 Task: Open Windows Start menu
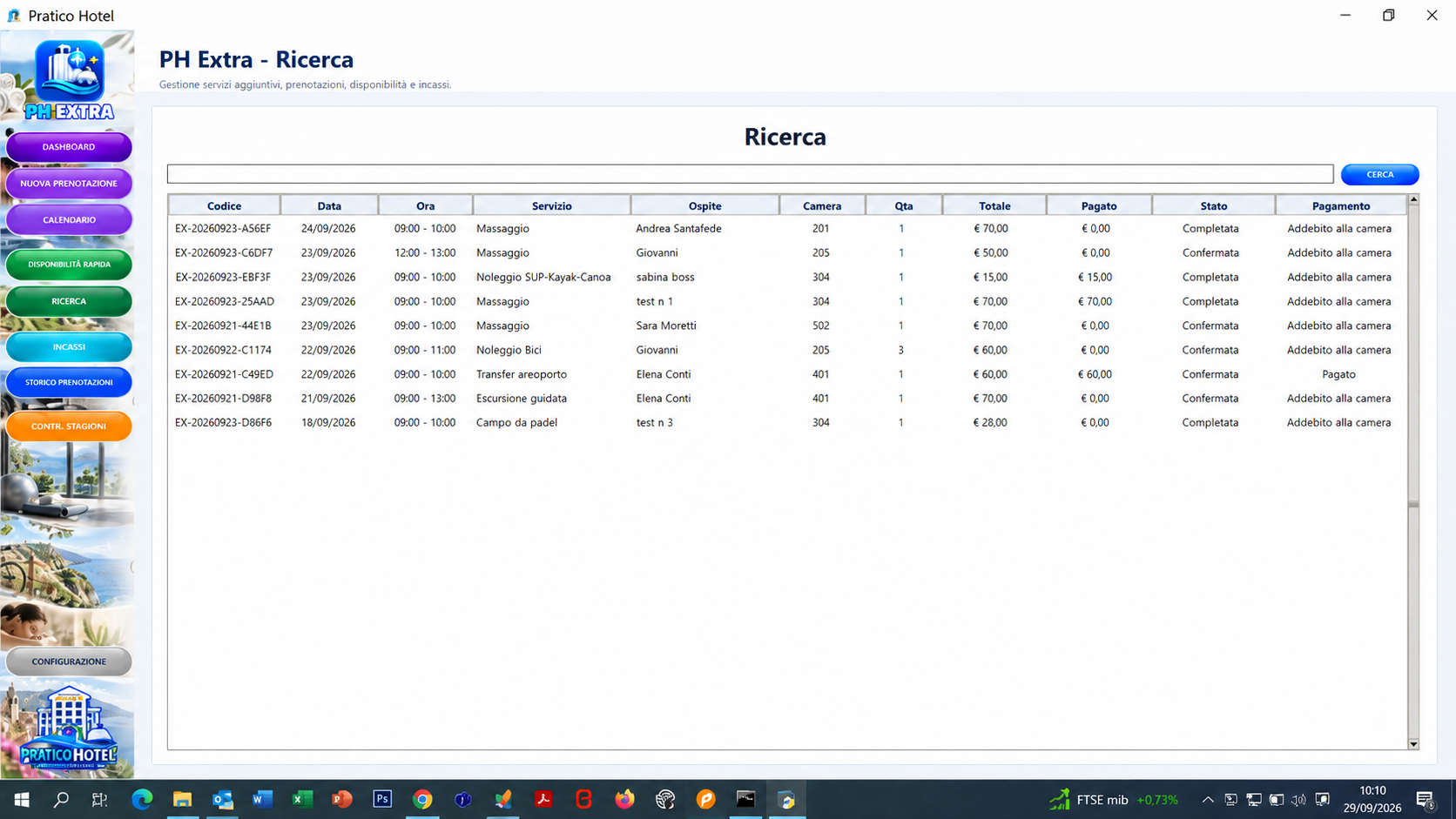pyautogui.click(x=22, y=799)
